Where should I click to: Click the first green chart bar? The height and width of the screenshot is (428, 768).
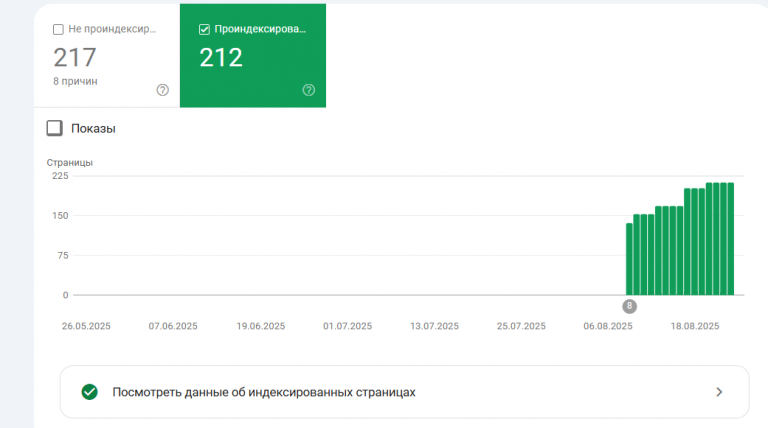(629, 259)
